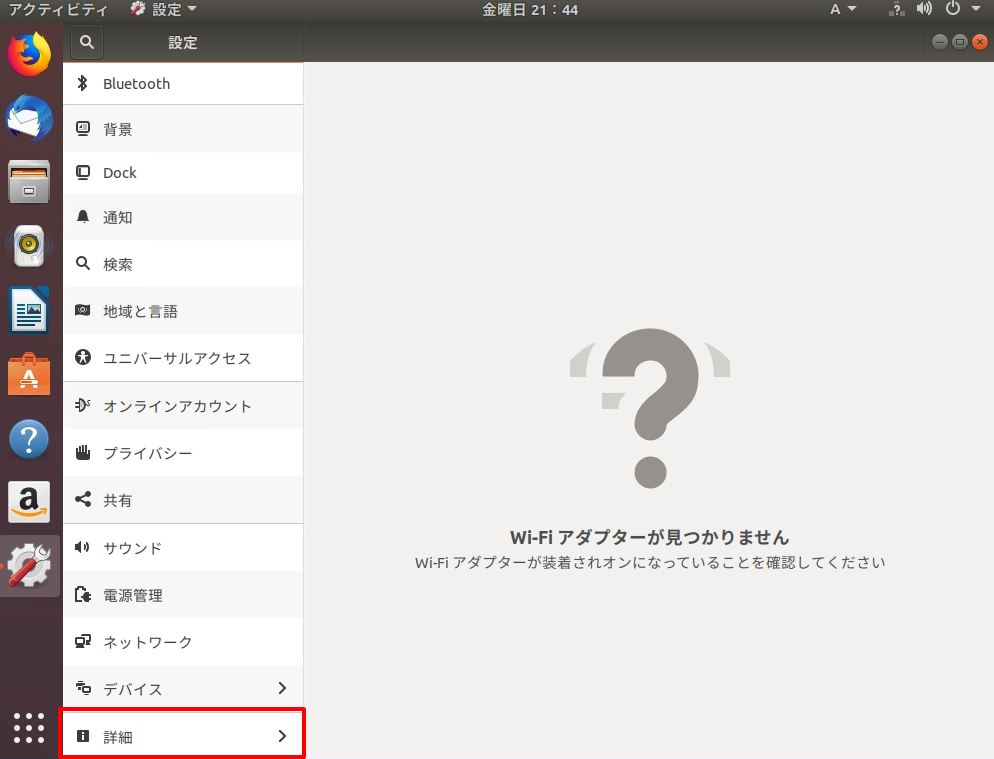Click the 地域と言語 flag icon

83,310
